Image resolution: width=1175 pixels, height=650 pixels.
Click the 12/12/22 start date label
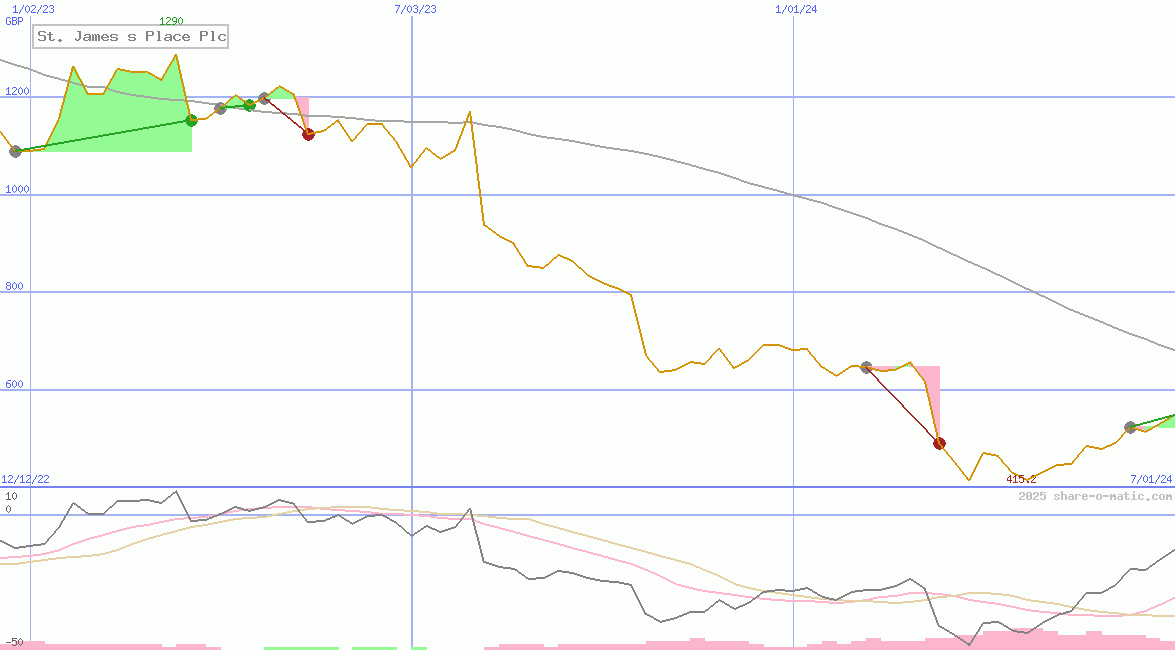point(25,480)
